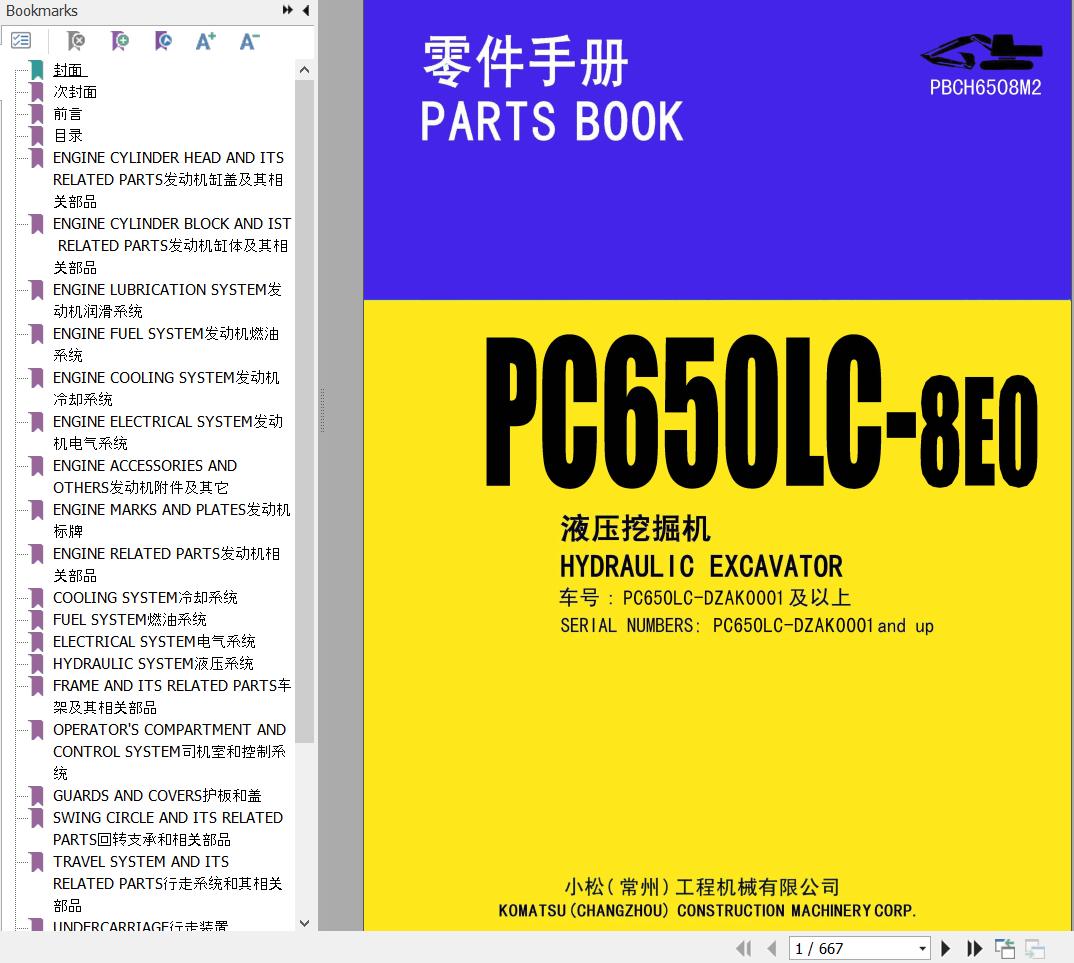Open the page number dropdown arrow
1074x963 pixels.
[923, 949]
